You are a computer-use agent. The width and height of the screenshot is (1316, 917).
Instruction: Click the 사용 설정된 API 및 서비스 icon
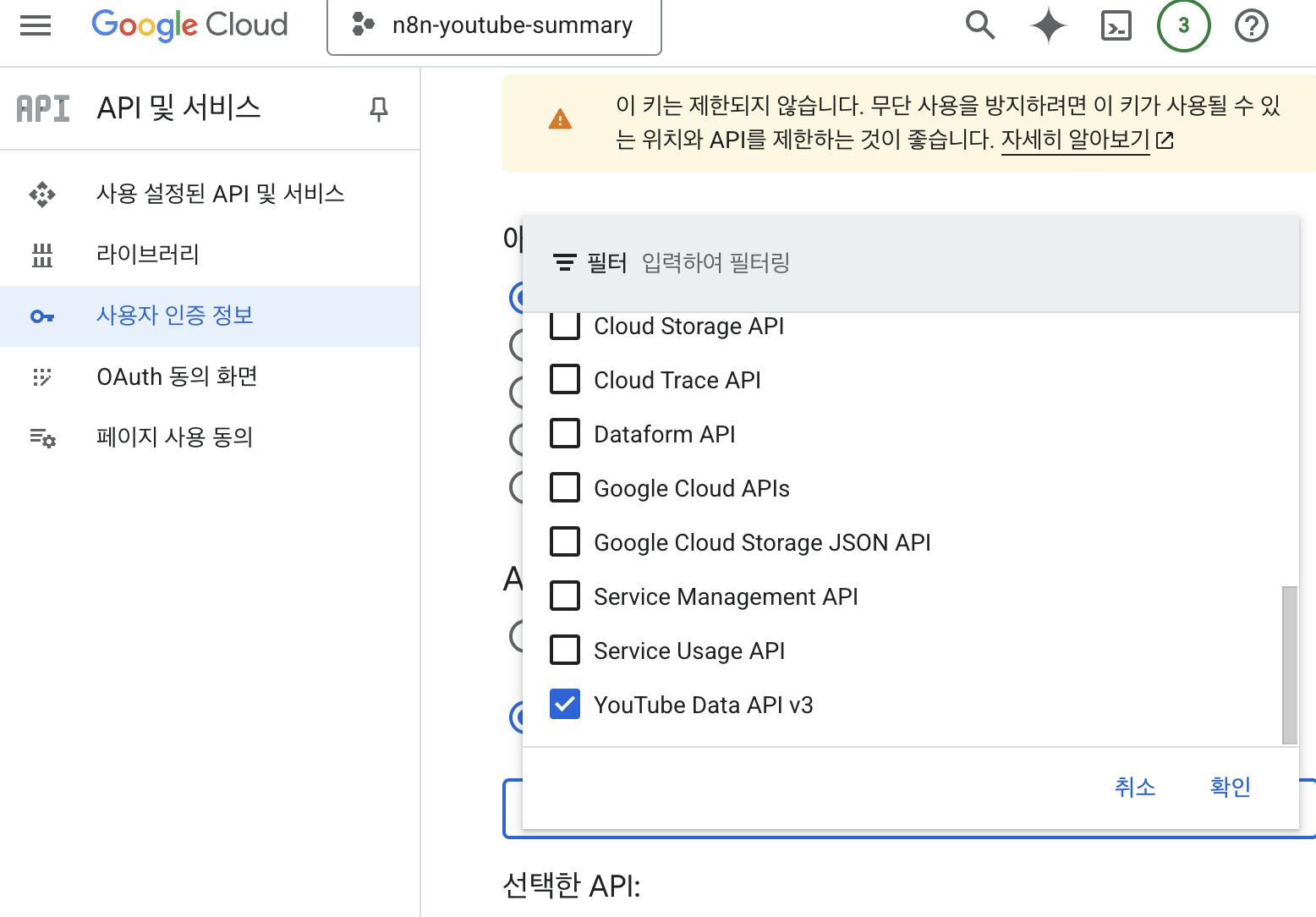pyautogui.click(x=42, y=194)
